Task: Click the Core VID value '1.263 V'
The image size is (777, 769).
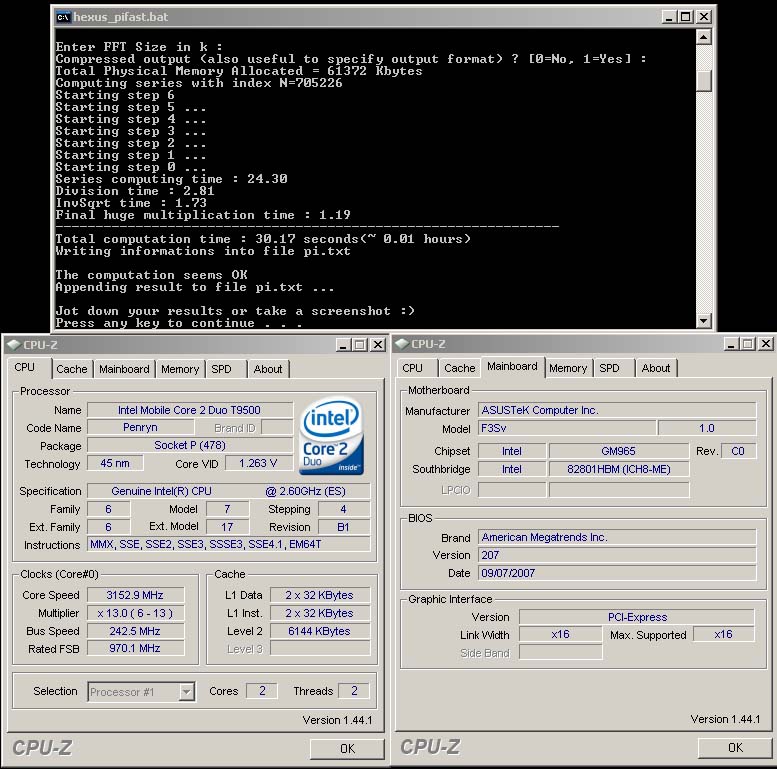Action: [x=258, y=463]
